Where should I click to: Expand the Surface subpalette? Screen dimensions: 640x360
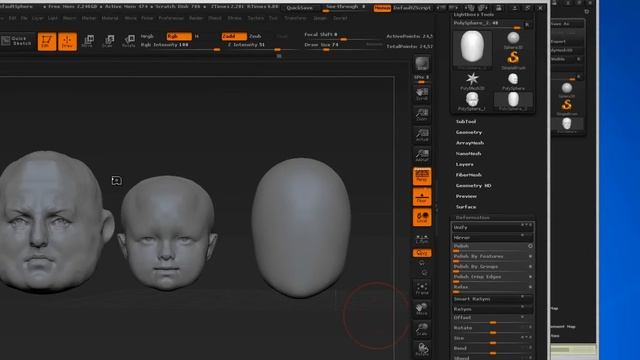click(x=466, y=207)
